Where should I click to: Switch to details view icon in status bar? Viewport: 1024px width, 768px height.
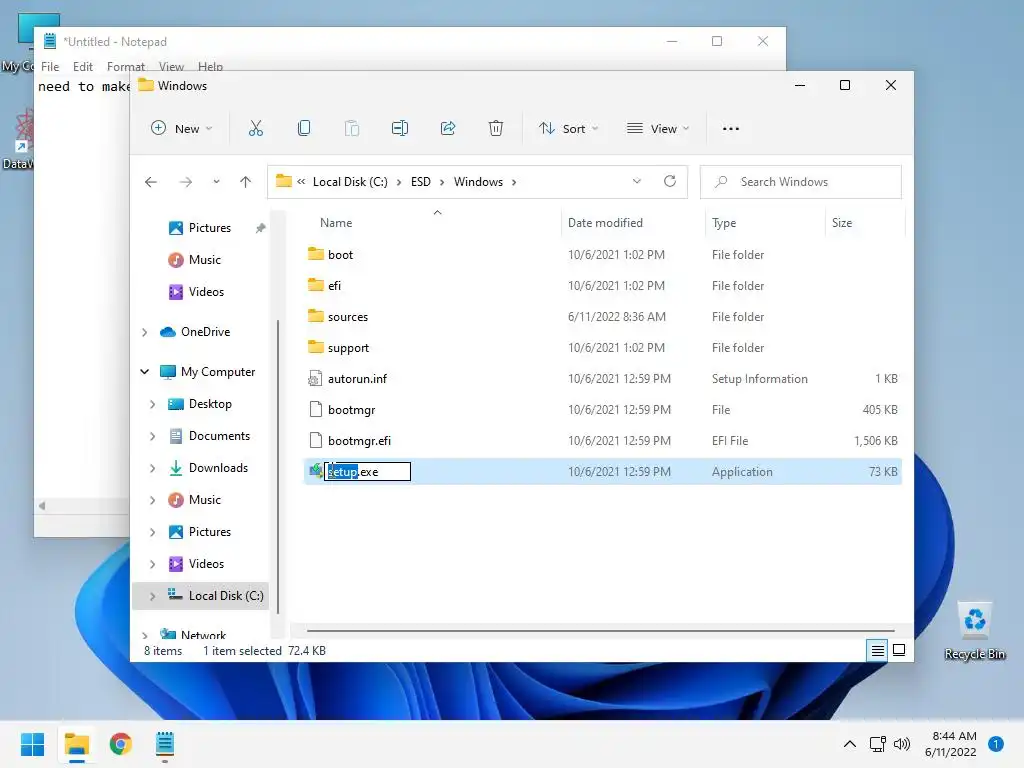(x=878, y=650)
